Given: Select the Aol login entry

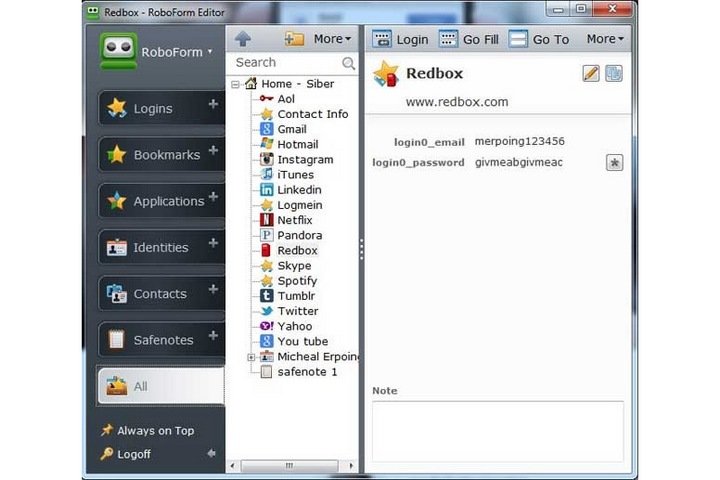Looking at the screenshot, I should click(x=277, y=99).
